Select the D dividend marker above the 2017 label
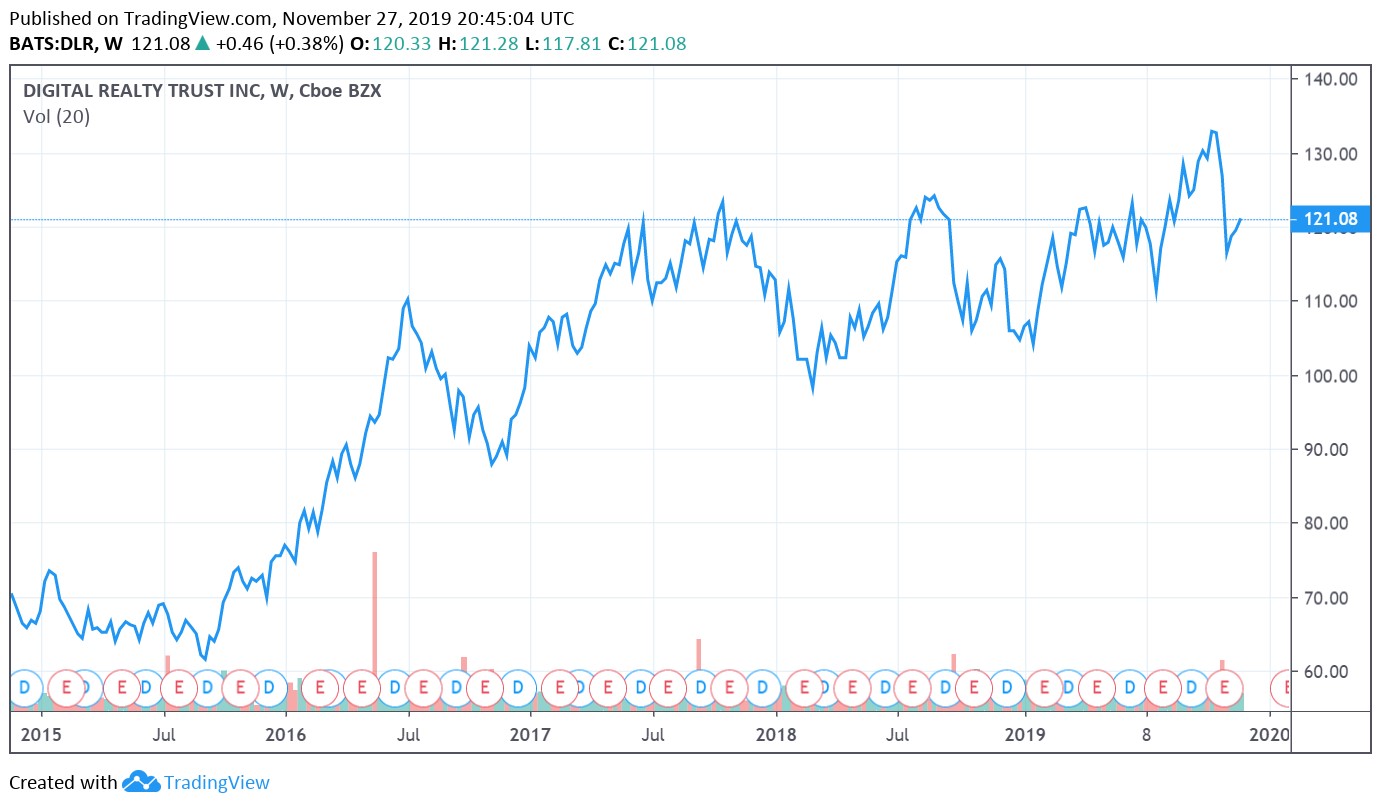This screenshot has width=1381, height=808. [x=518, y=688]
